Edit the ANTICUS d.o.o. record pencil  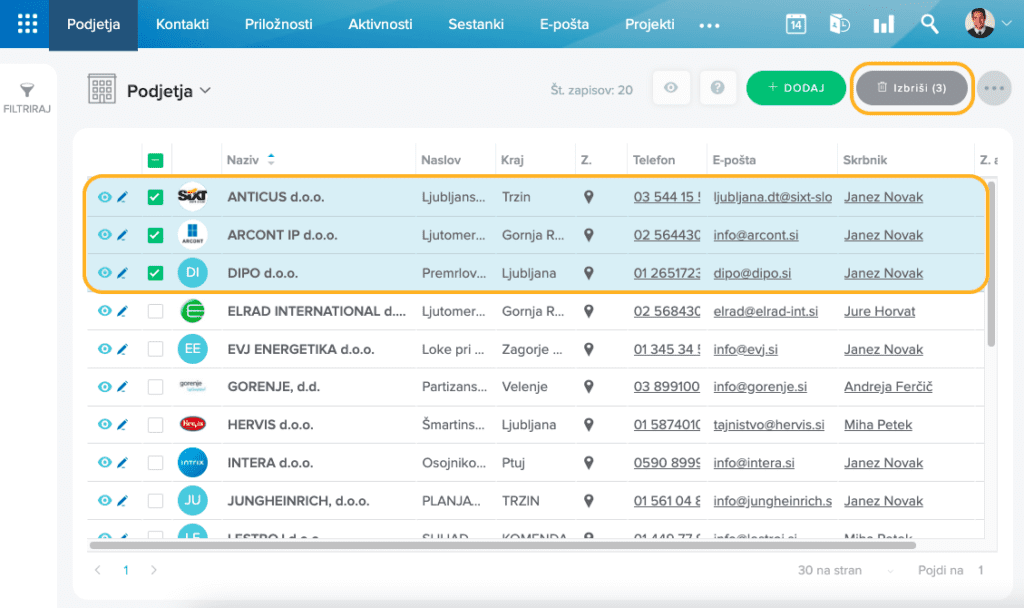click(122, 197)
